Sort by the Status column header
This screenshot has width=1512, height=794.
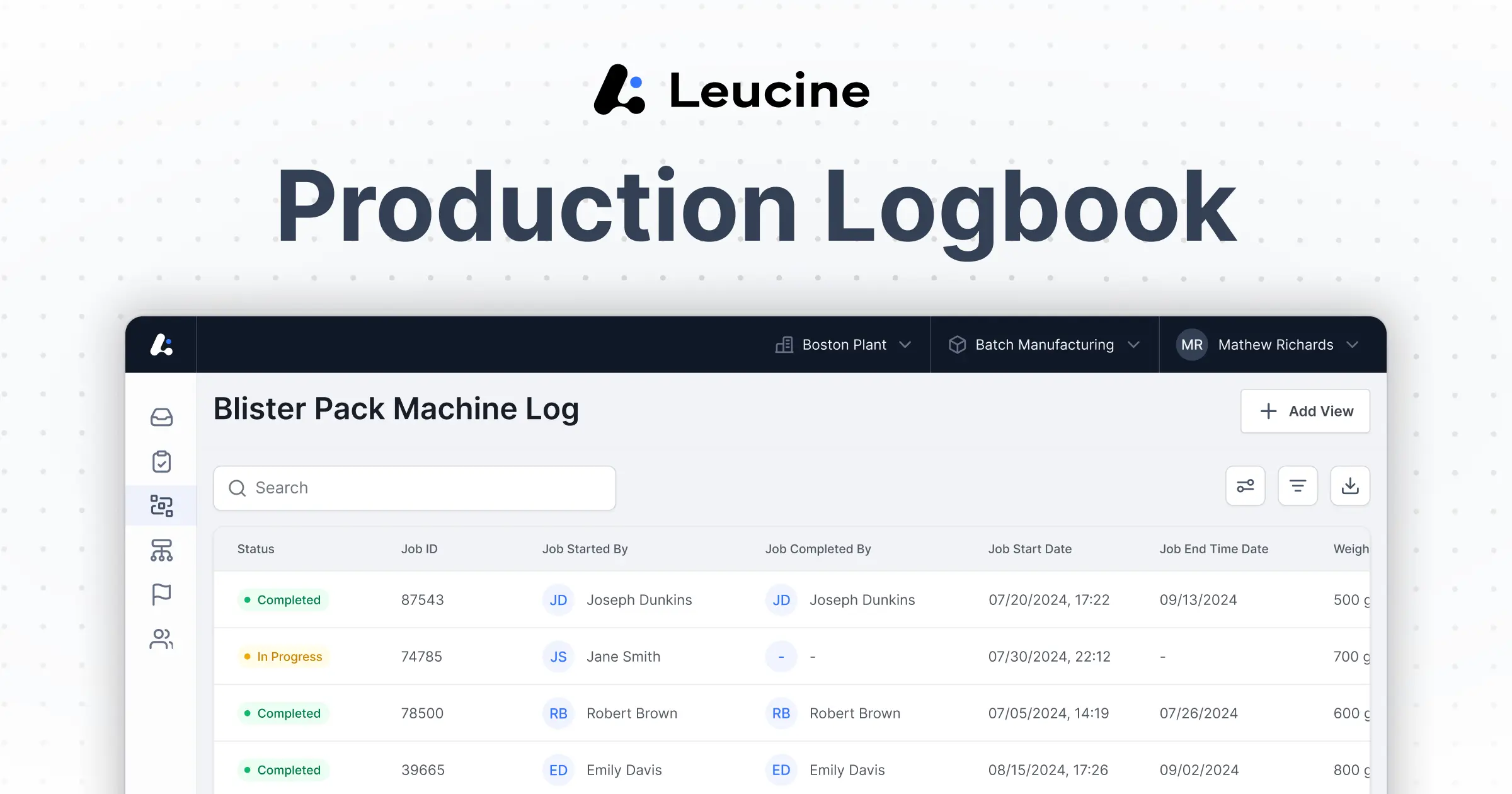click(x=256, y=549)
